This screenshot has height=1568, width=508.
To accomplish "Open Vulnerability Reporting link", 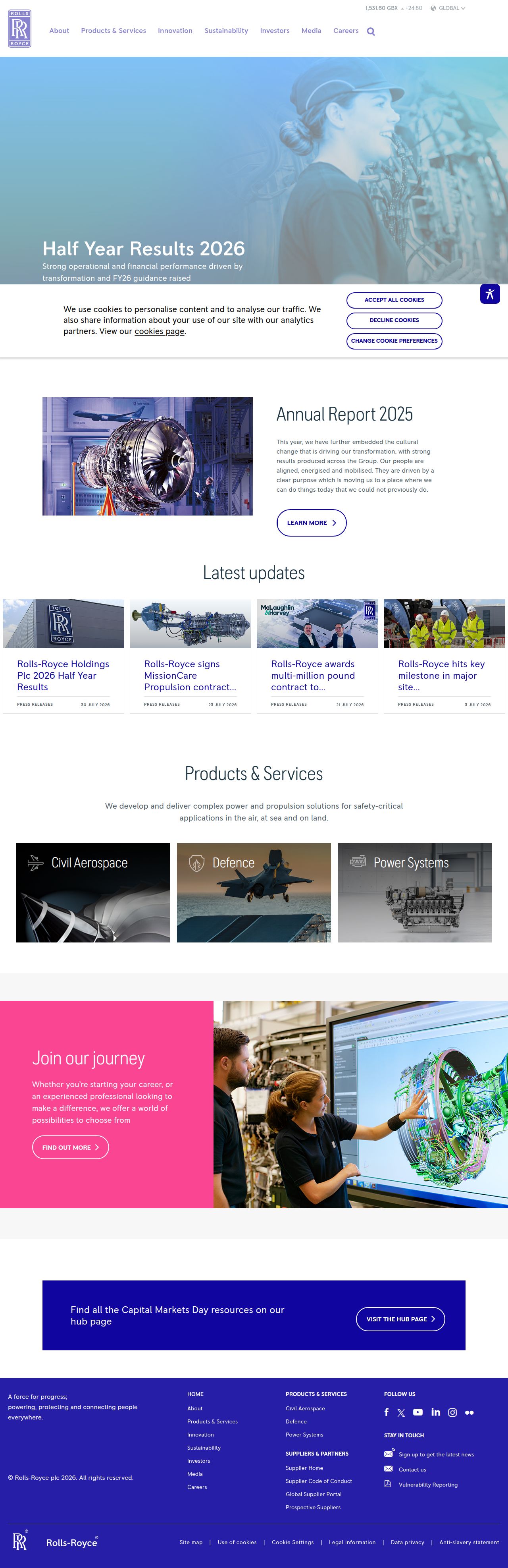I will click(428, 1485).
